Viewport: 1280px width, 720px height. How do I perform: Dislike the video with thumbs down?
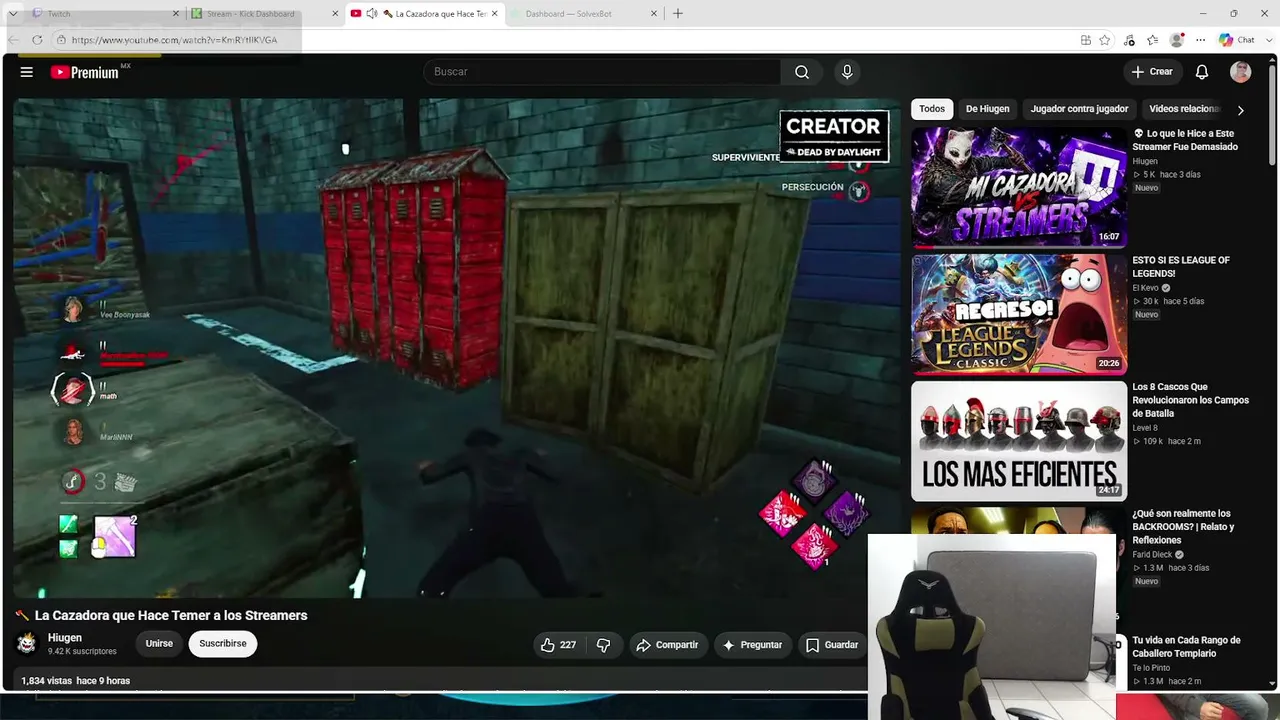[x=603, y=645]
